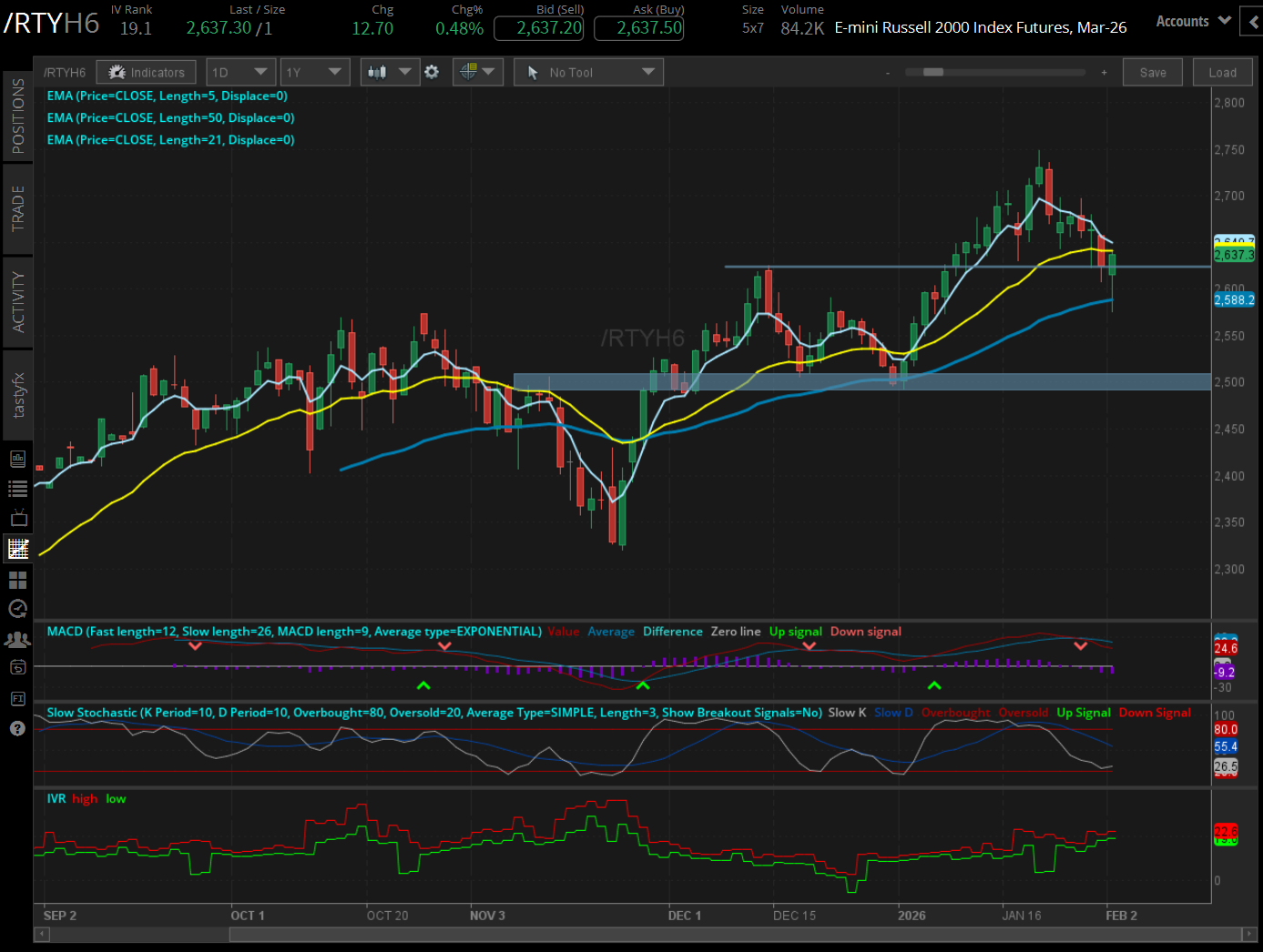Viewport: 1263px width, 952px height.
Task: Open the chart settings gear
Action: tap(432, 71)
